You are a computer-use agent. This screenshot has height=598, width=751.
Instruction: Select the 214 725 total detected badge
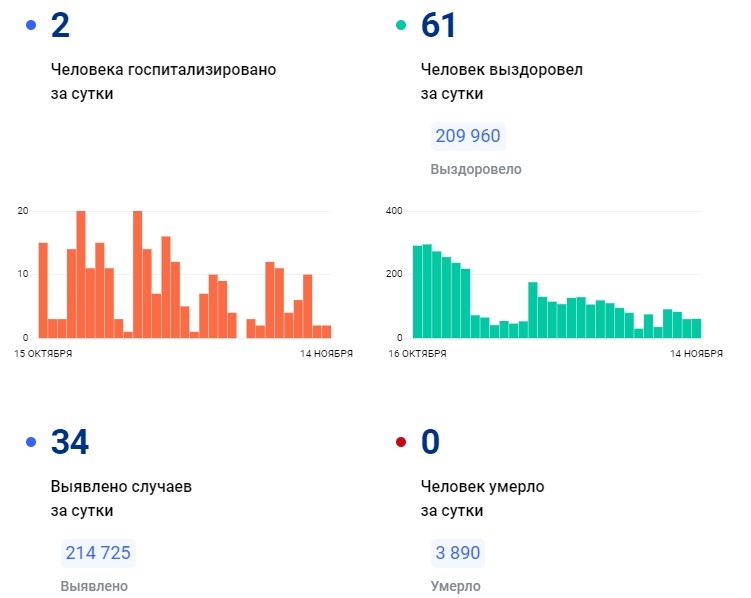98,553
